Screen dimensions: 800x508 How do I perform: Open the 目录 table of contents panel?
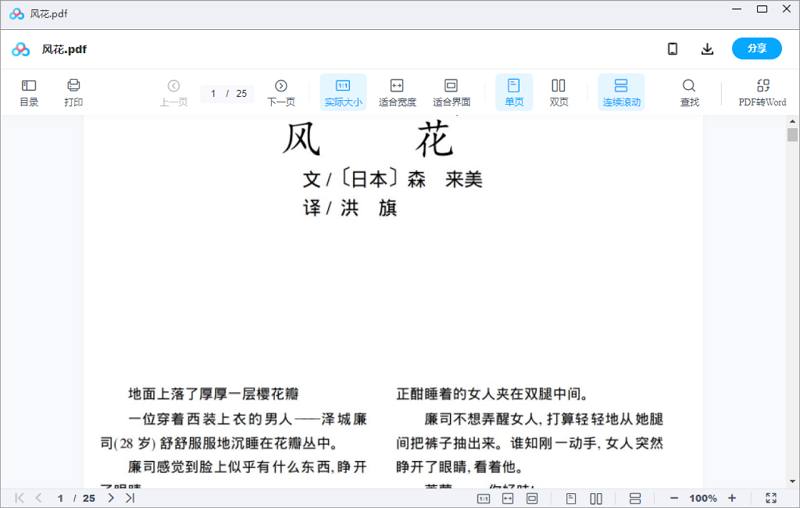point(29,92)
